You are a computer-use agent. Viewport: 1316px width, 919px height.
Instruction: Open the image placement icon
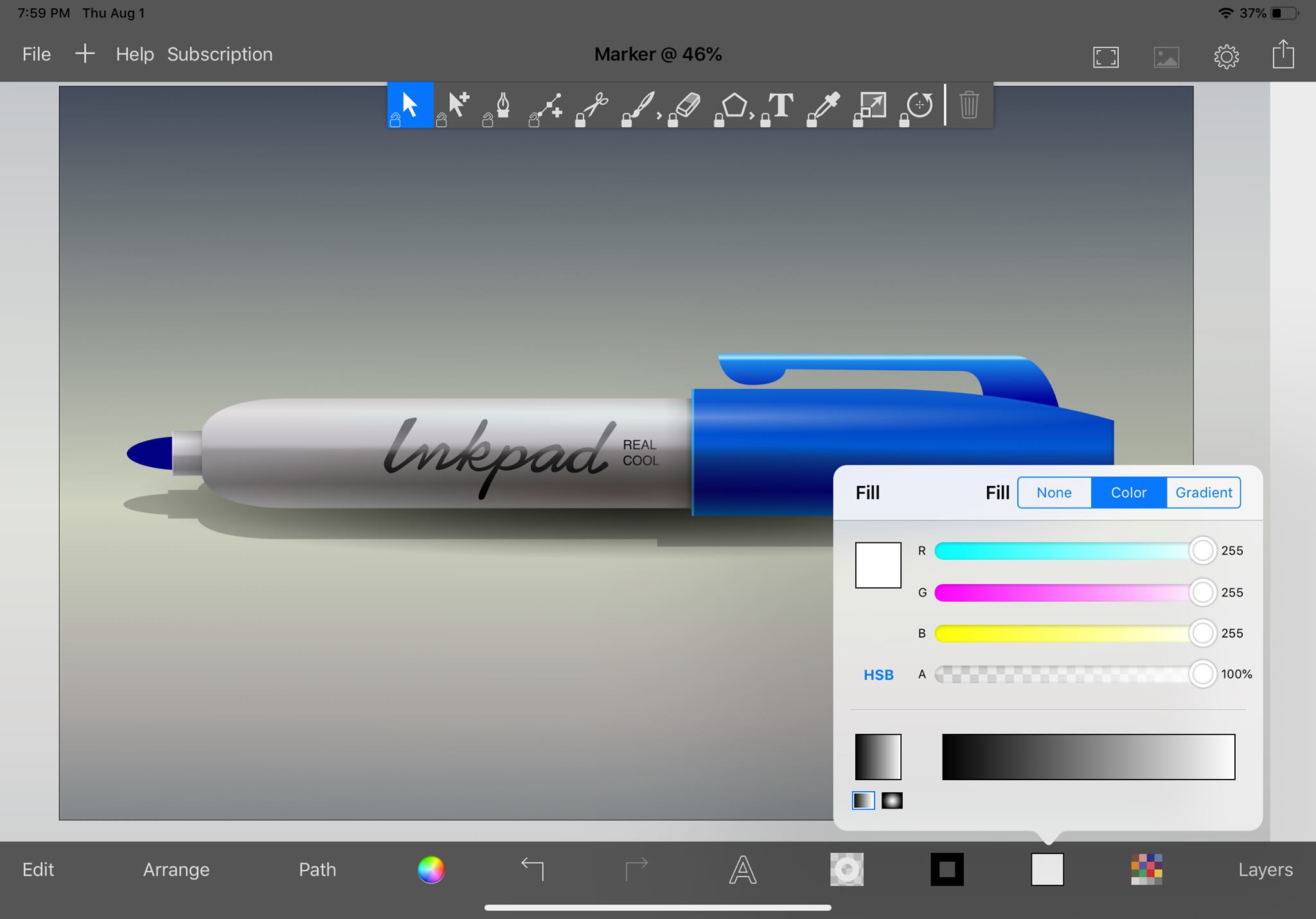point(1166,57)
